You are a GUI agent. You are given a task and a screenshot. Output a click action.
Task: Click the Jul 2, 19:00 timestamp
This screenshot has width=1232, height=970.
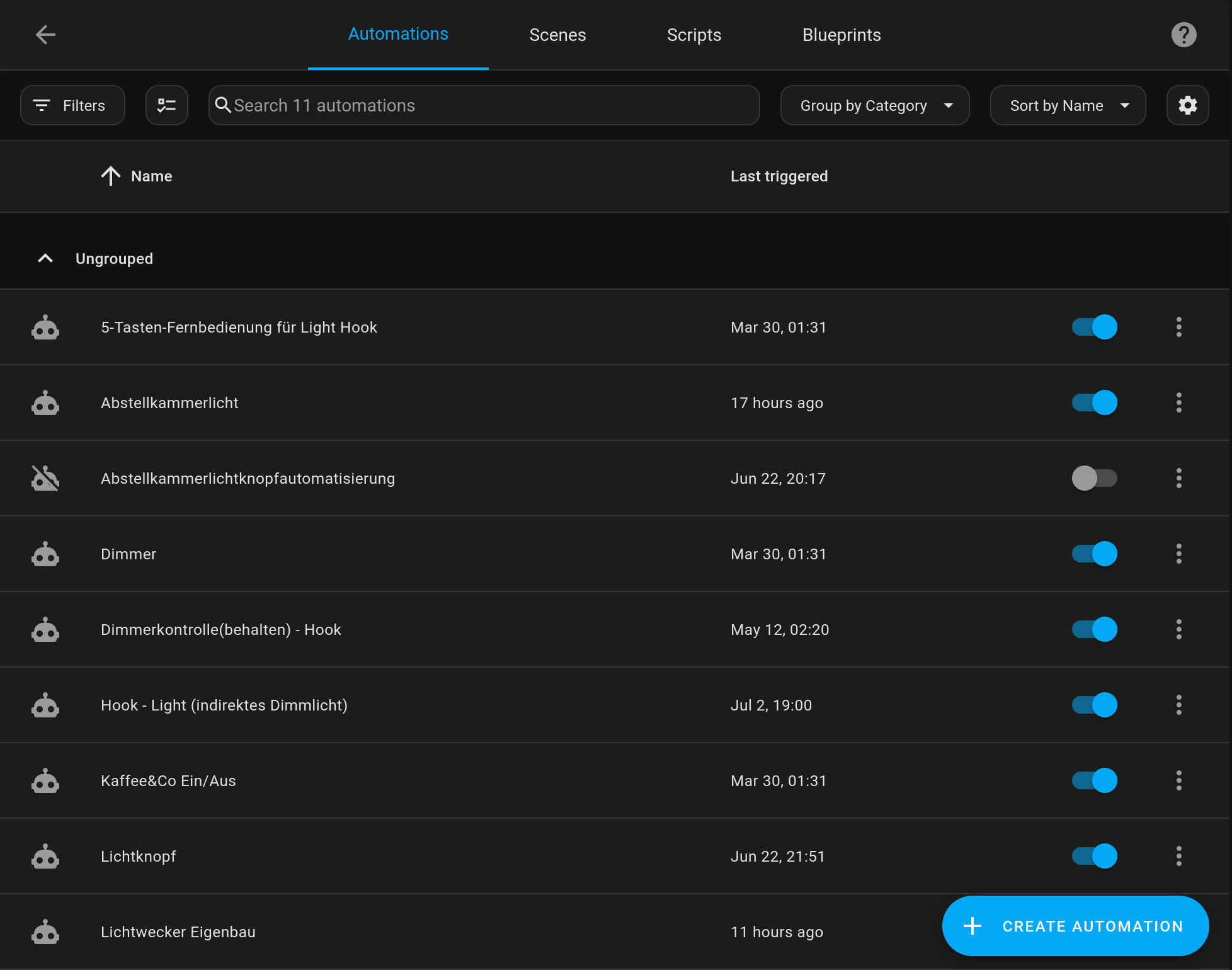tap(771, 705)
